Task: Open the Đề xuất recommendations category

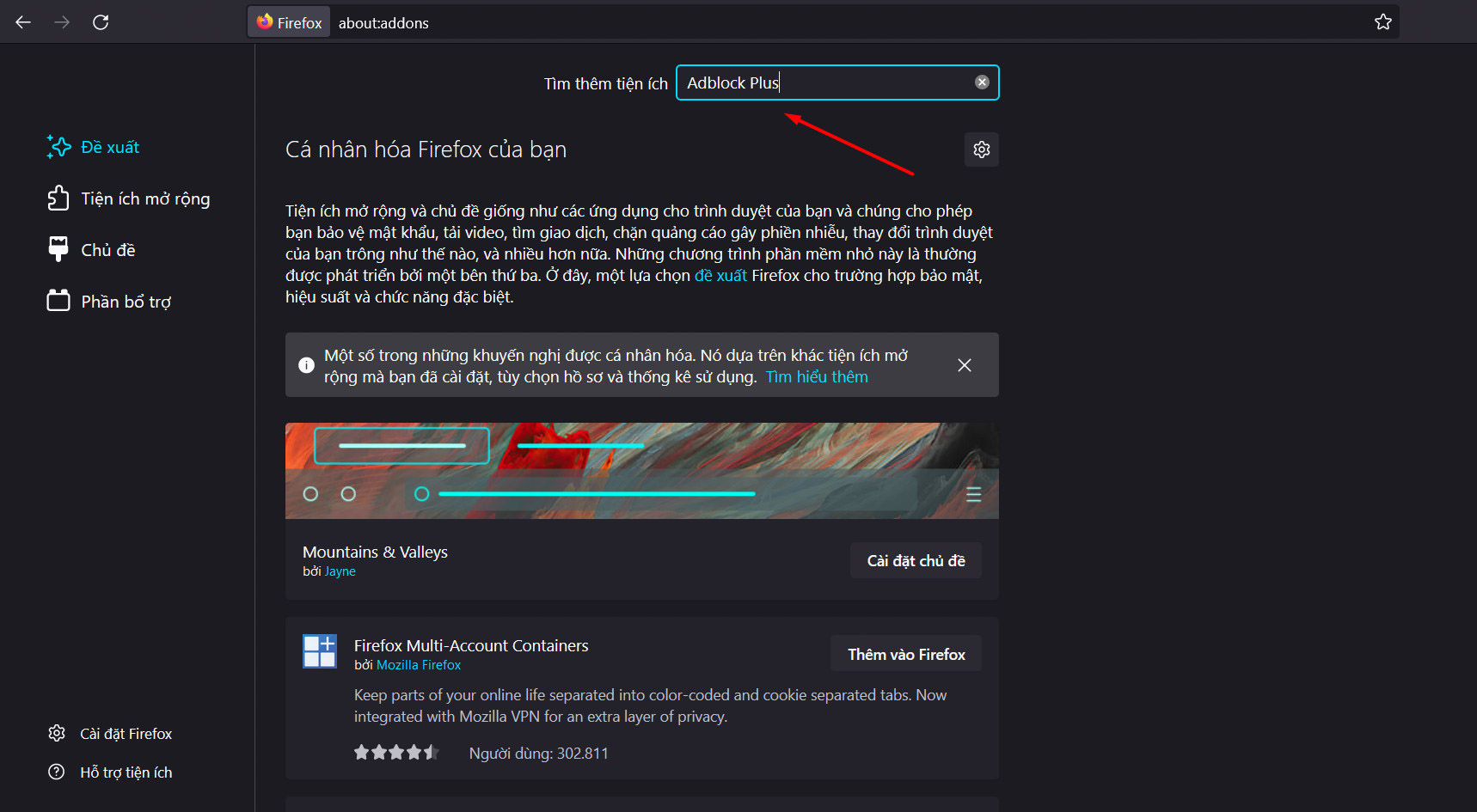Action: tap(94, 147)
